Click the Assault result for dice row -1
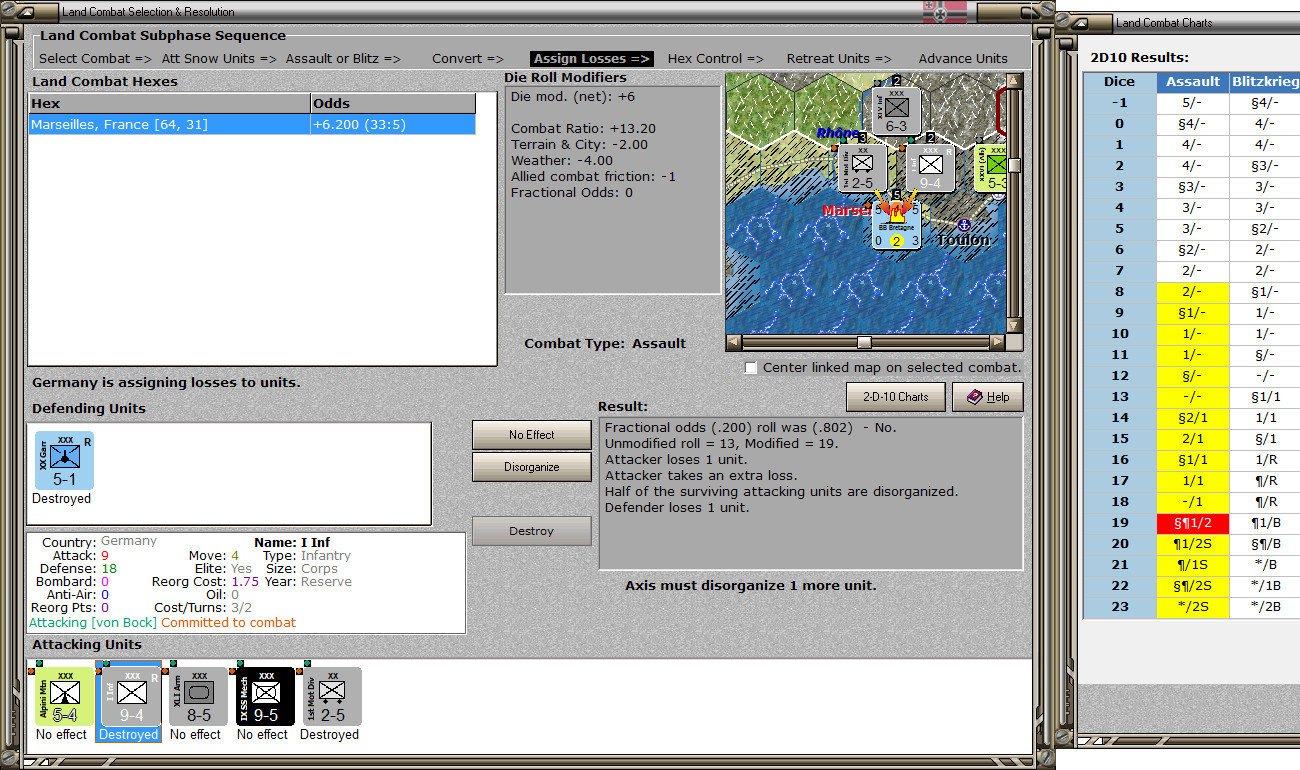Image resolution: width=1300 pixels, height=770 pixels. point(1194,103)
